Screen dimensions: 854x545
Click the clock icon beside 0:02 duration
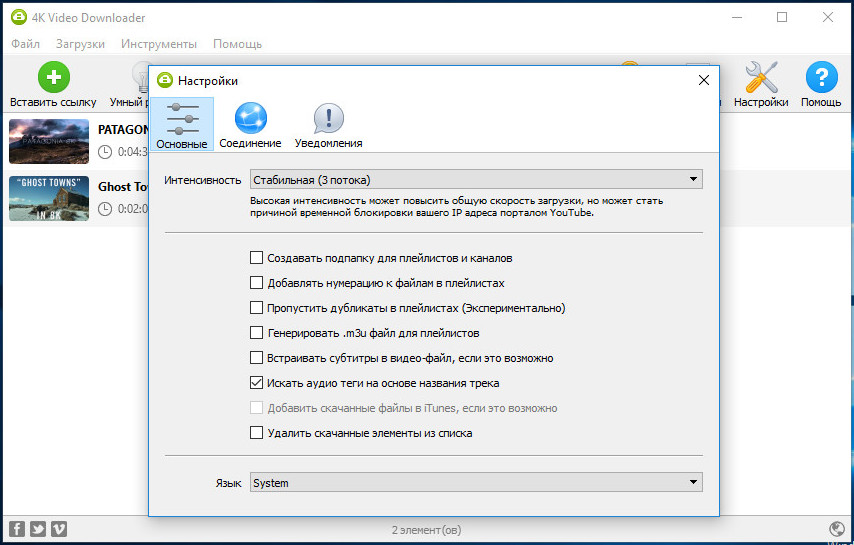tap(105, 209)
